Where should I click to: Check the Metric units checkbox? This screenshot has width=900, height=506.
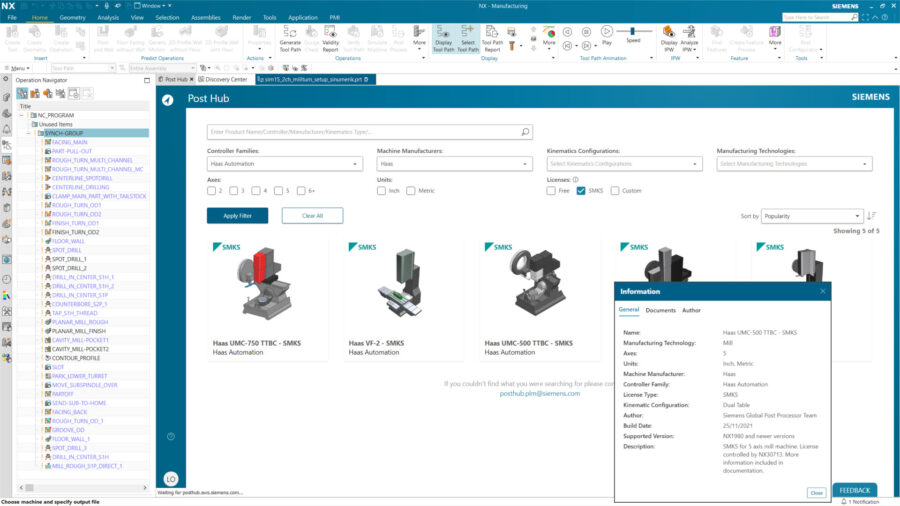pos(411,190)
